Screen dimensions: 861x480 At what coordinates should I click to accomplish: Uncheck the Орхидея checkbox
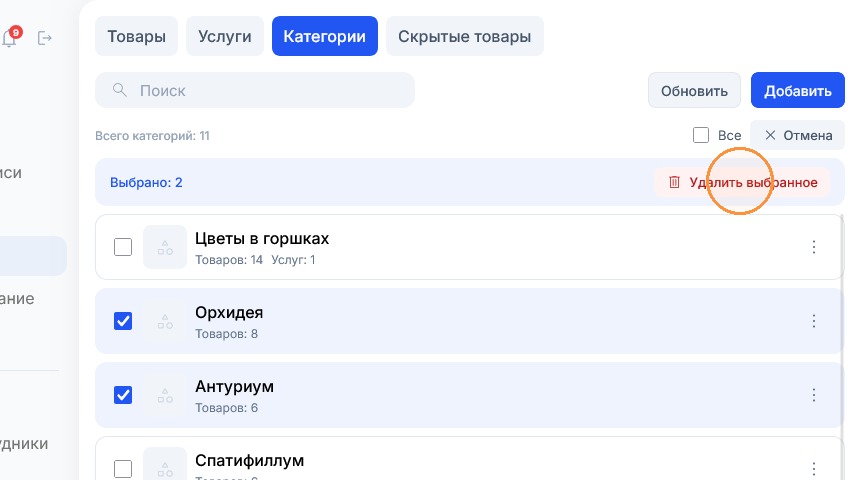(x=123, y=321)
